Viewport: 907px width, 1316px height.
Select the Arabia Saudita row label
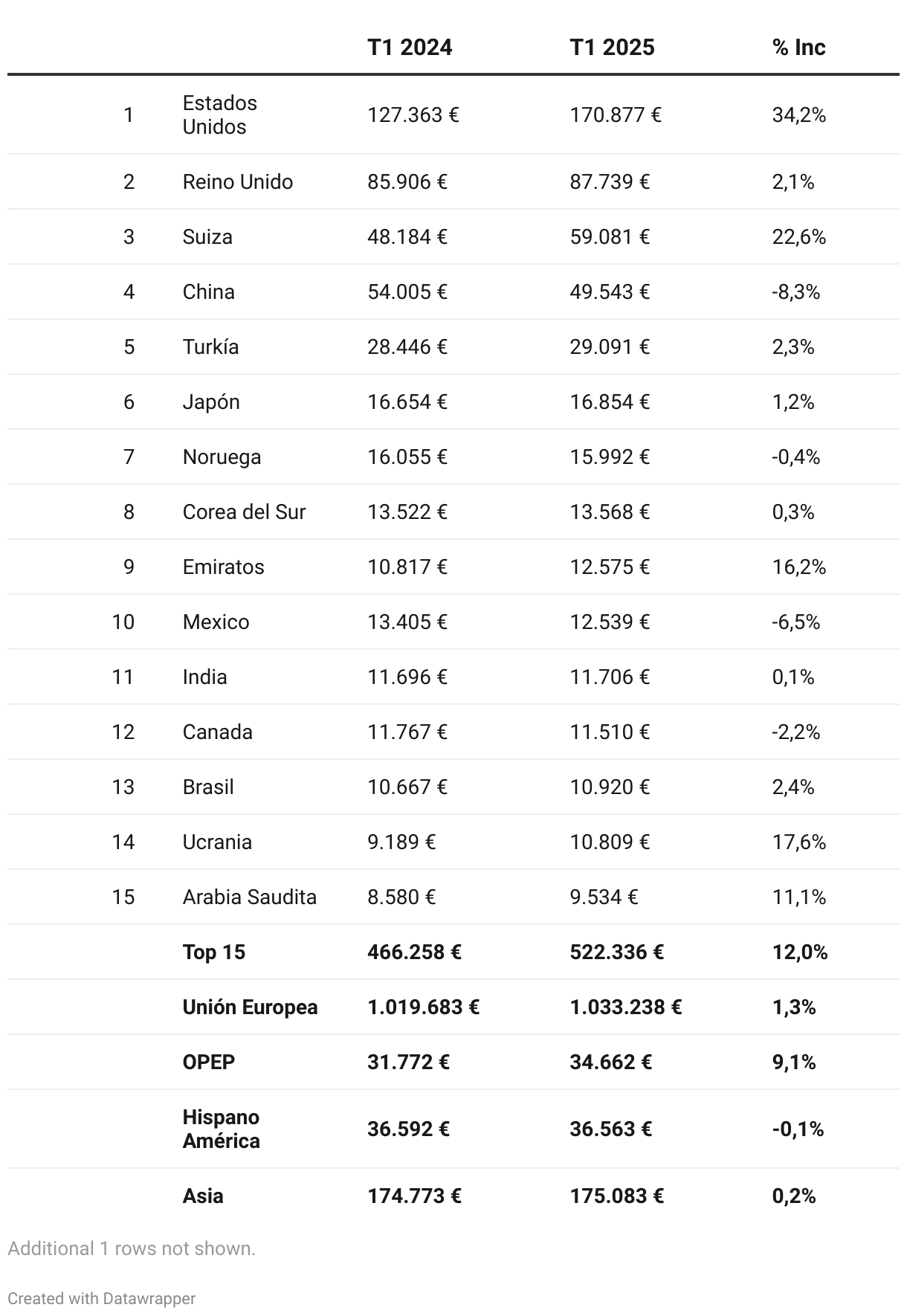249,897
